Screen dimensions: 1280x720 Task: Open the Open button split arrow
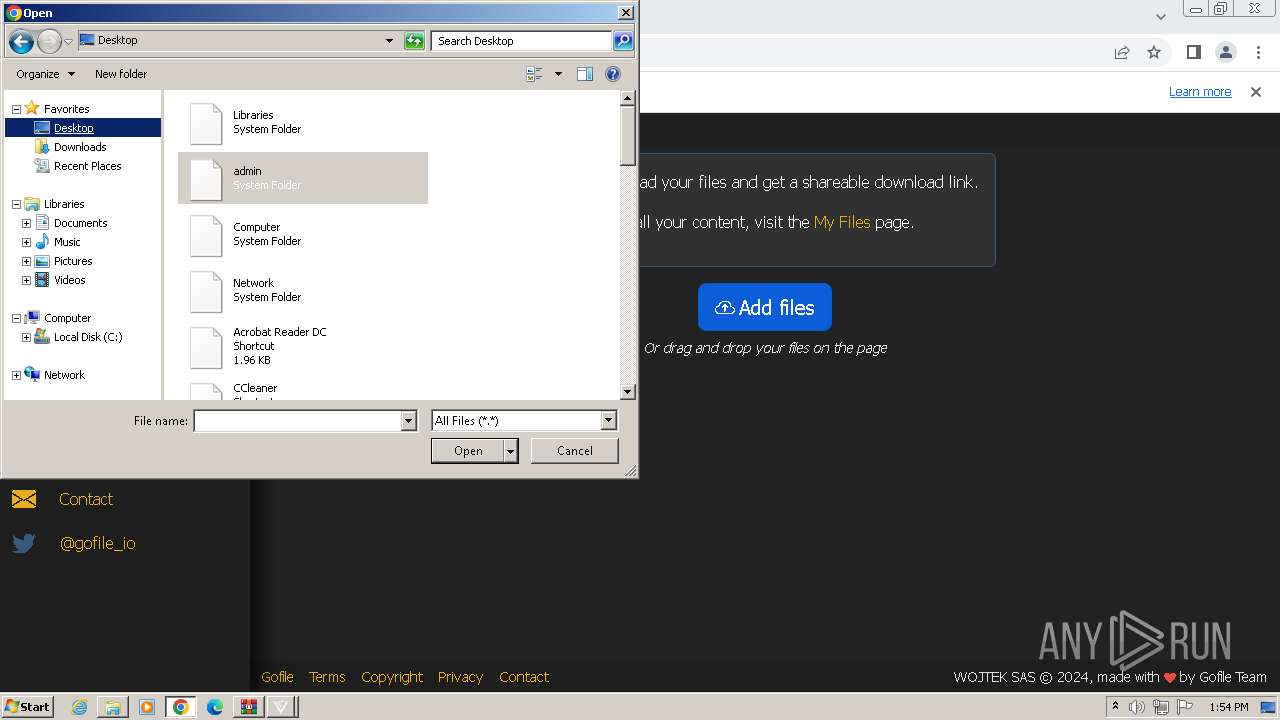coord(511,451)
